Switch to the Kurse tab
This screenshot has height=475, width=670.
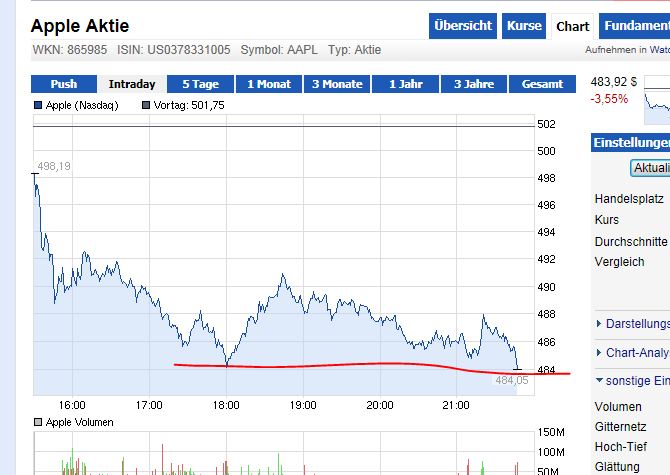(x=524, y=26)
